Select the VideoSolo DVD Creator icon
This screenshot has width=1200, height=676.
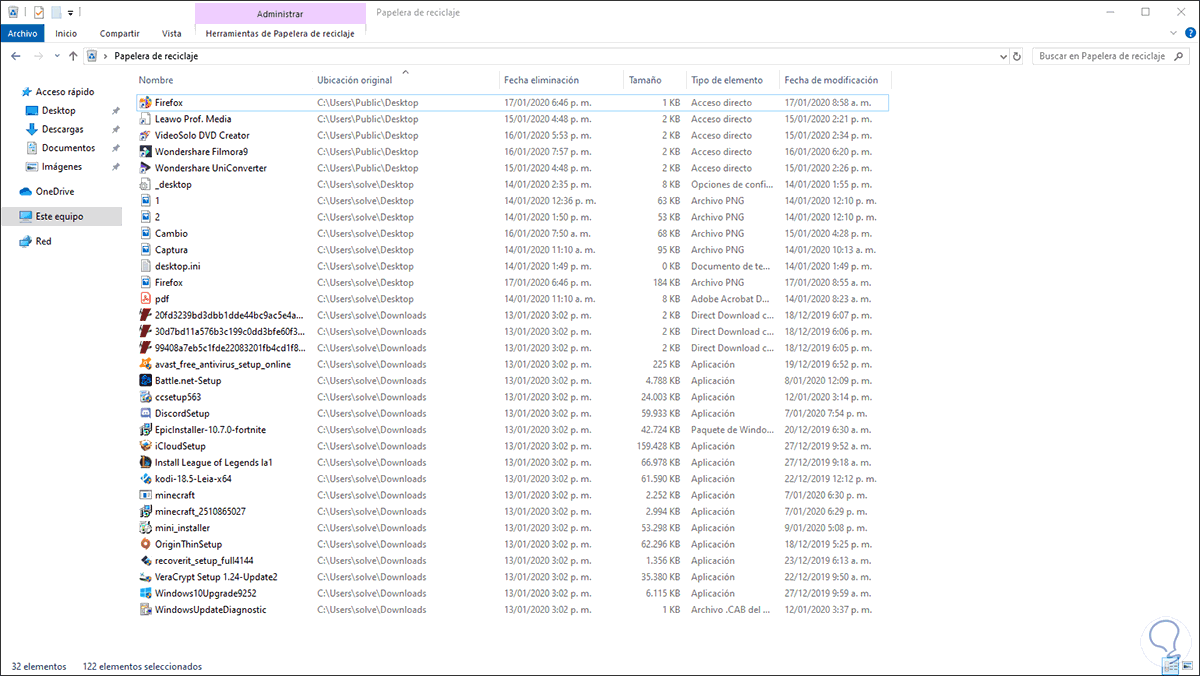[145, 135]
